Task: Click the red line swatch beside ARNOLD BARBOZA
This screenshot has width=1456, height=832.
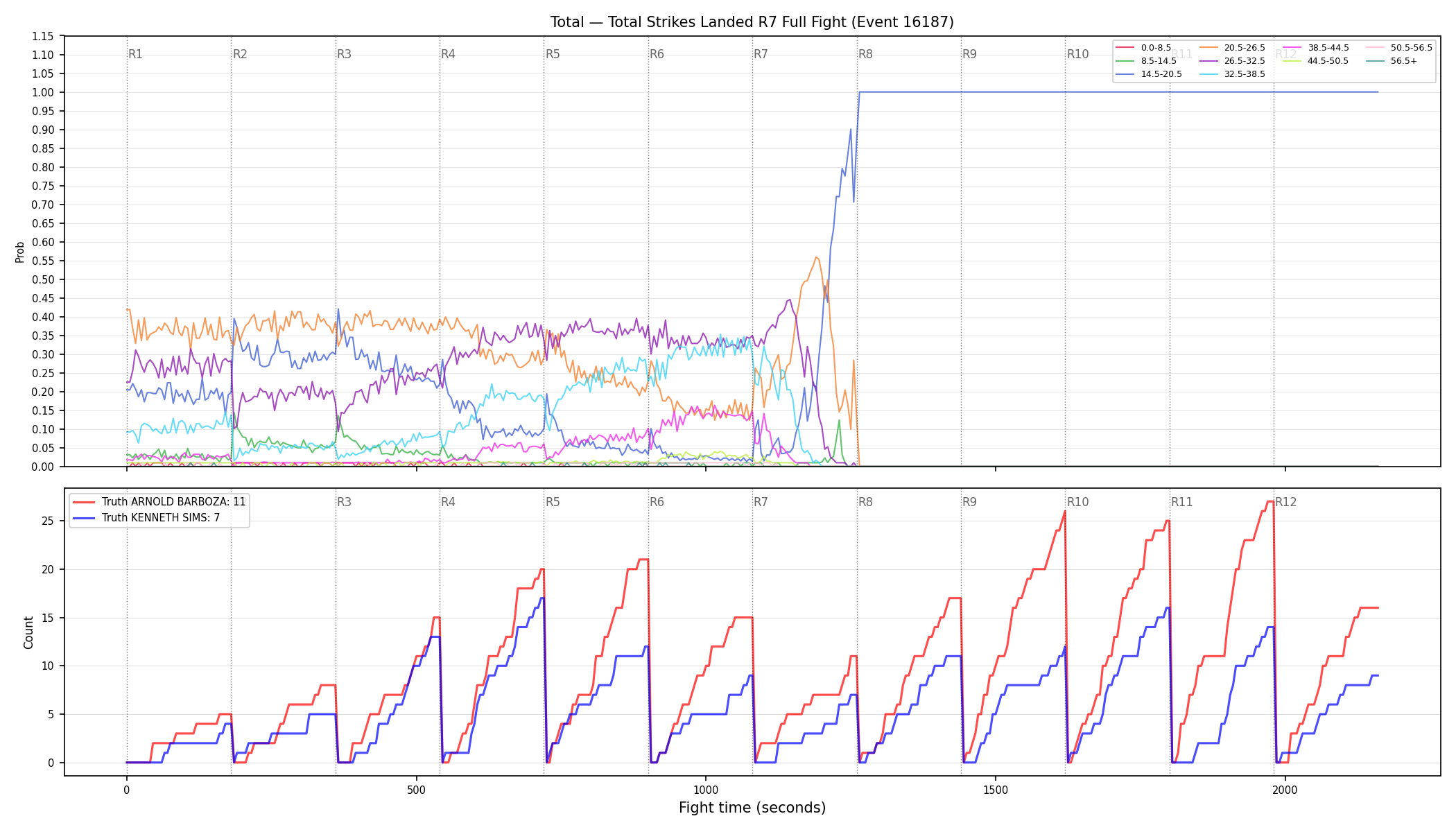Action: point(84,502)
